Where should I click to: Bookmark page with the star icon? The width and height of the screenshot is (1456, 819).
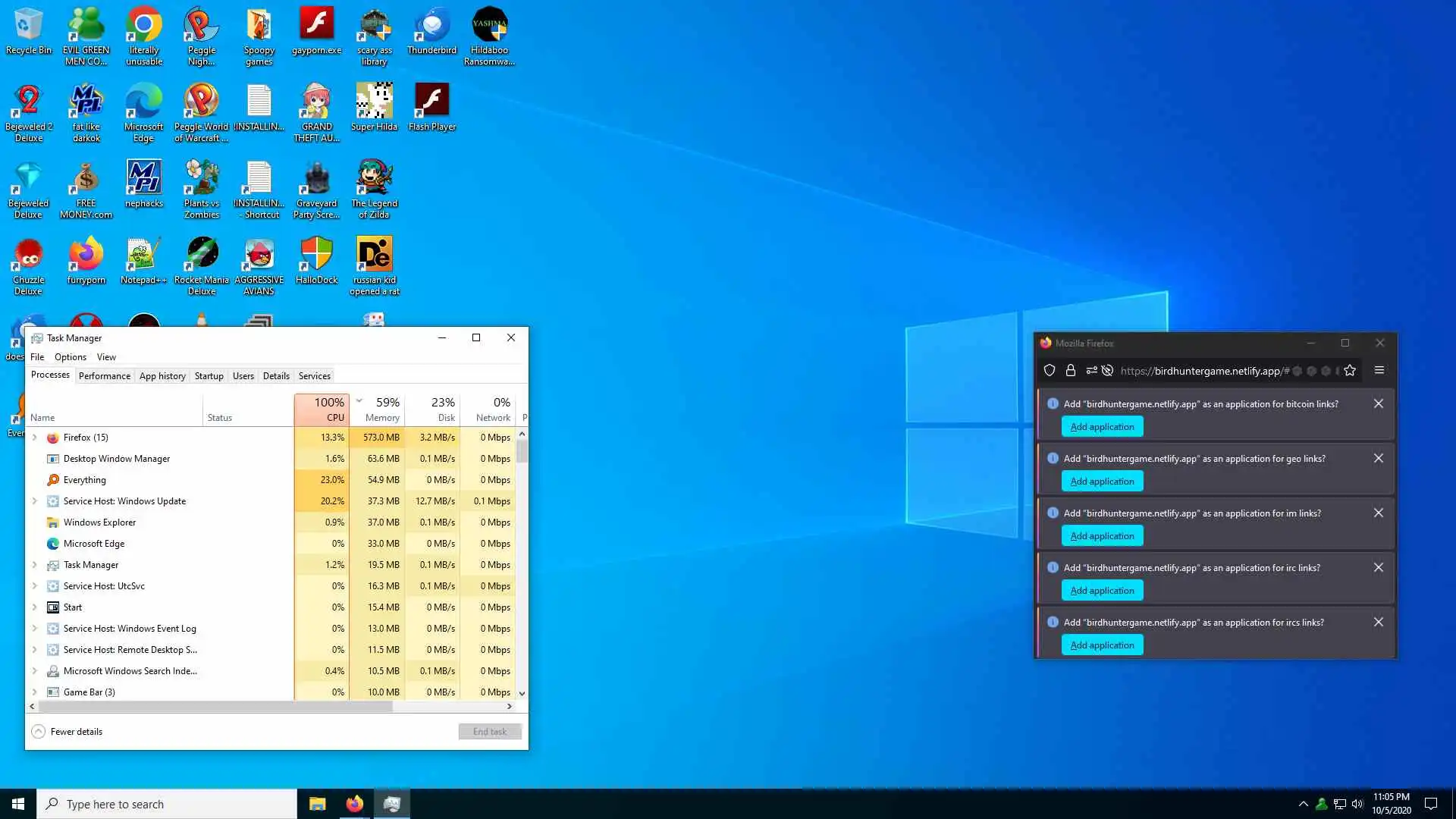coord(1350,371)
